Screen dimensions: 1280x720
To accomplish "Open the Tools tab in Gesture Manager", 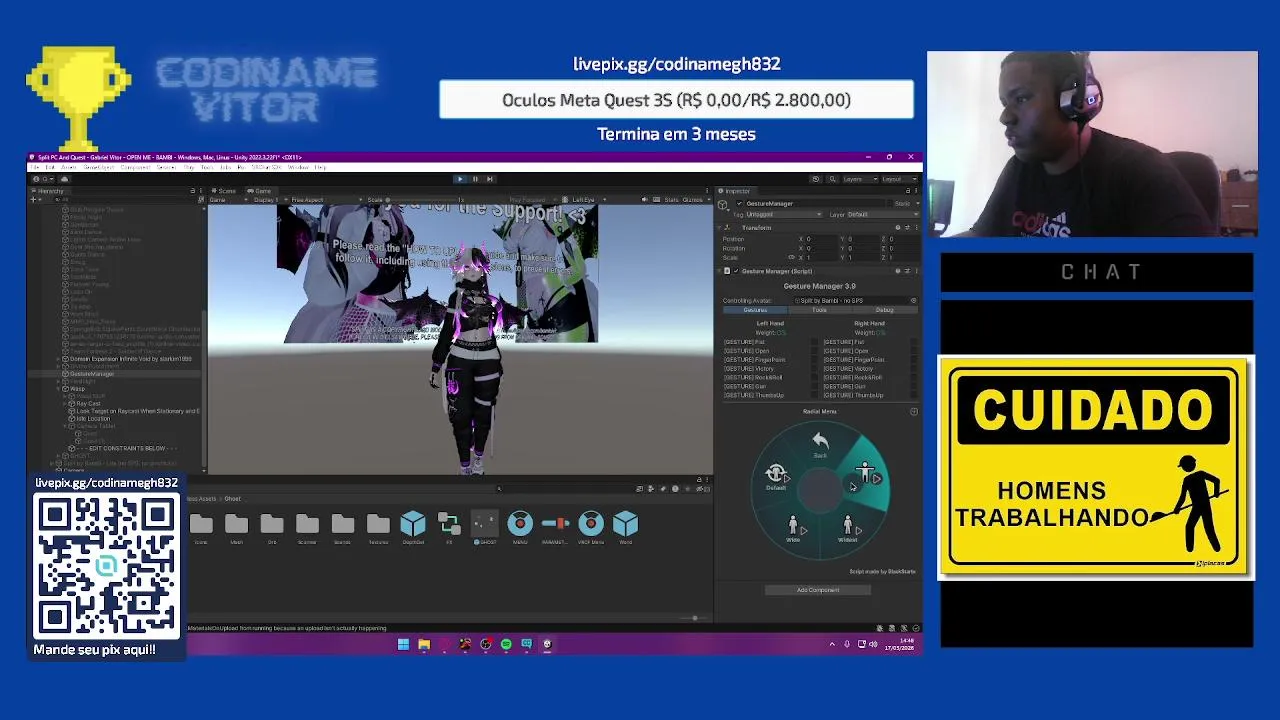I will 819,310.
